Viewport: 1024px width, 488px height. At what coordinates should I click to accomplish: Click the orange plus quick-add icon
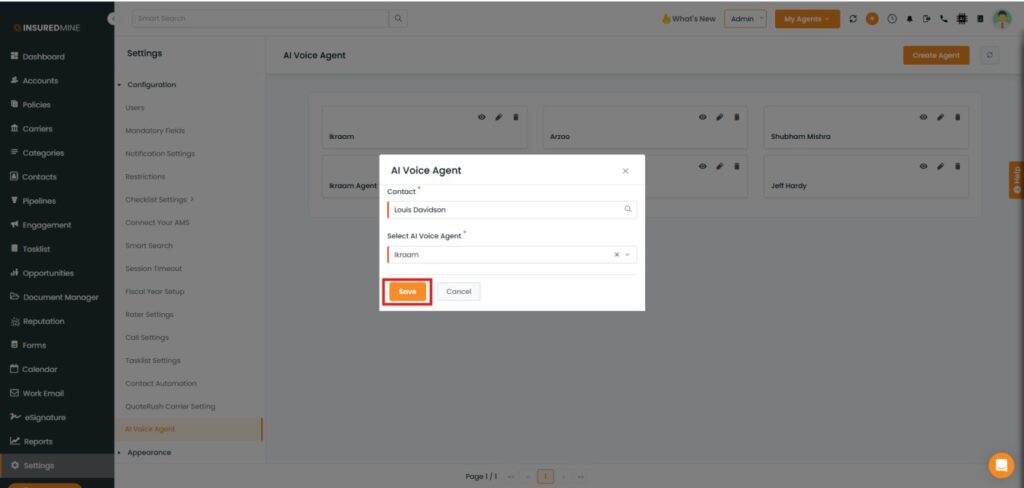click(872, 19)
